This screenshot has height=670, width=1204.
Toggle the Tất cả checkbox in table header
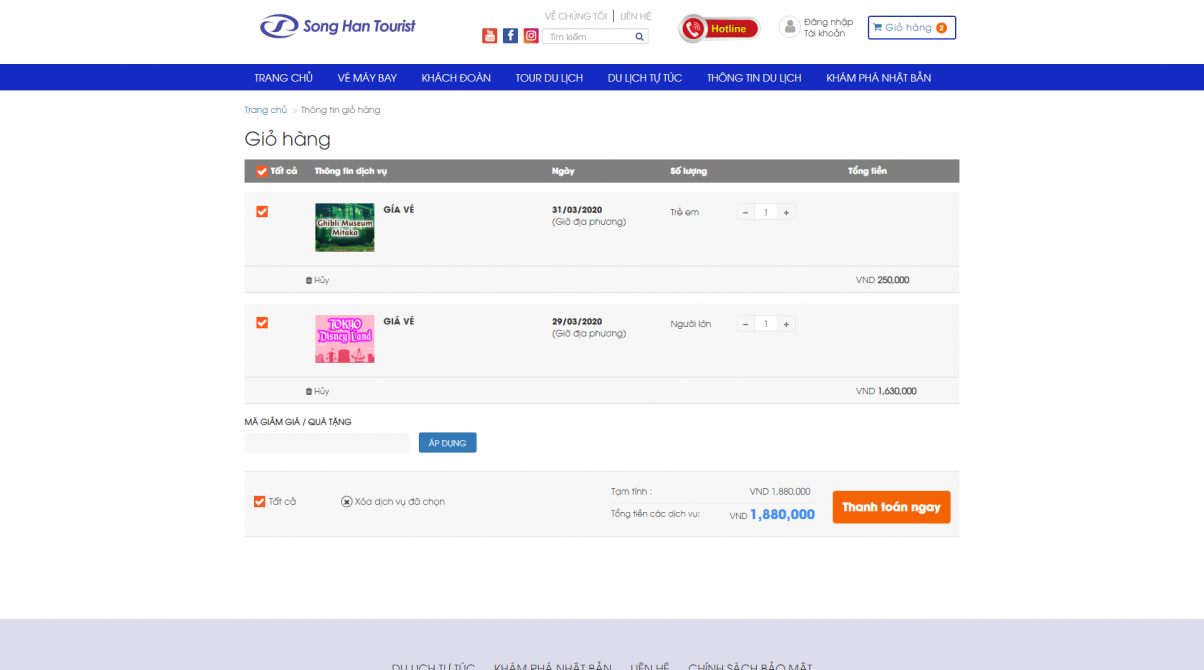[x=262, y=171]
